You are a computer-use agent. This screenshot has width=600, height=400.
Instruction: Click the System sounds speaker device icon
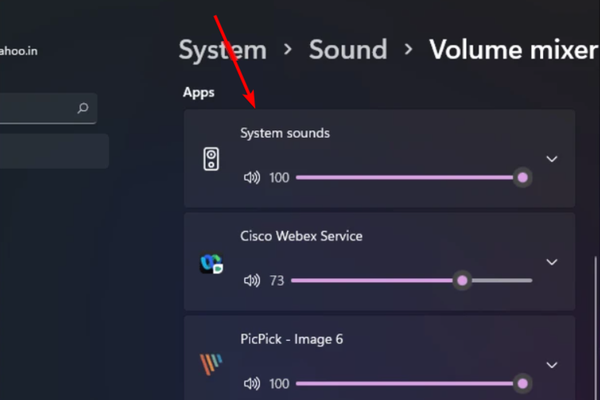[211, 159]
